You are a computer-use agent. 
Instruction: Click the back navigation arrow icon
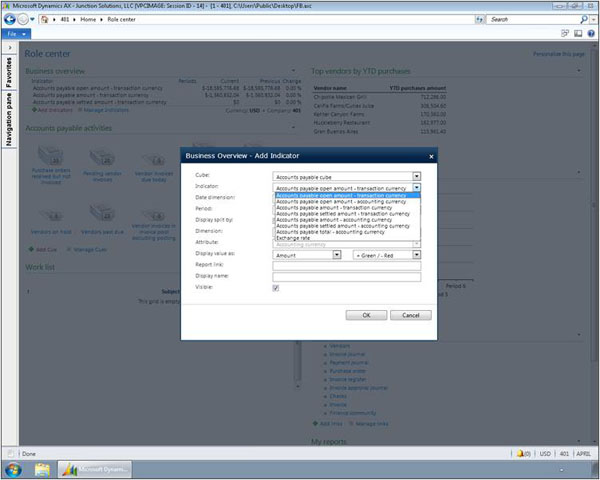(x=10, y=19)
